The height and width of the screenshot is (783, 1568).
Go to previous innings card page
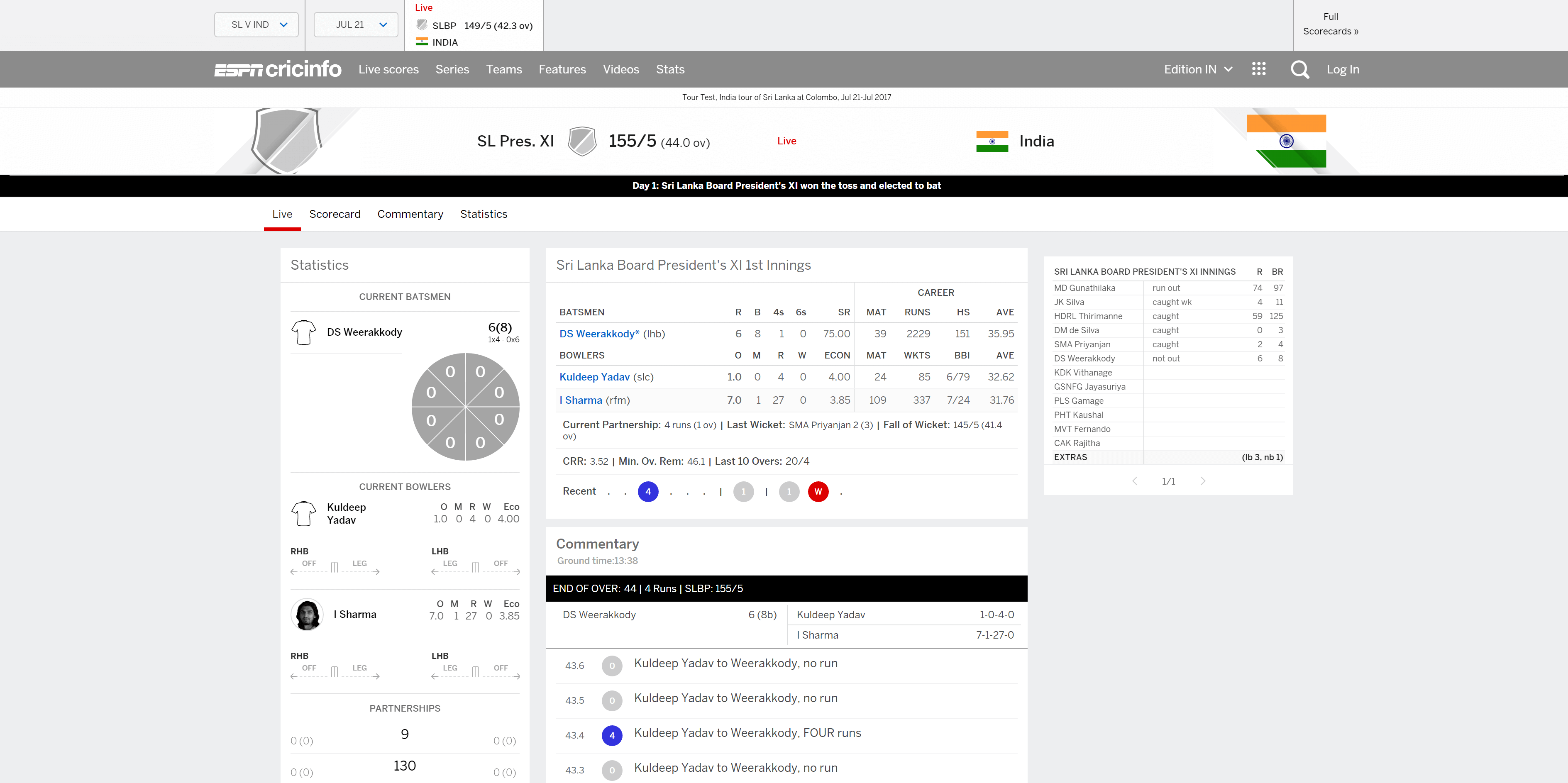1135,481
